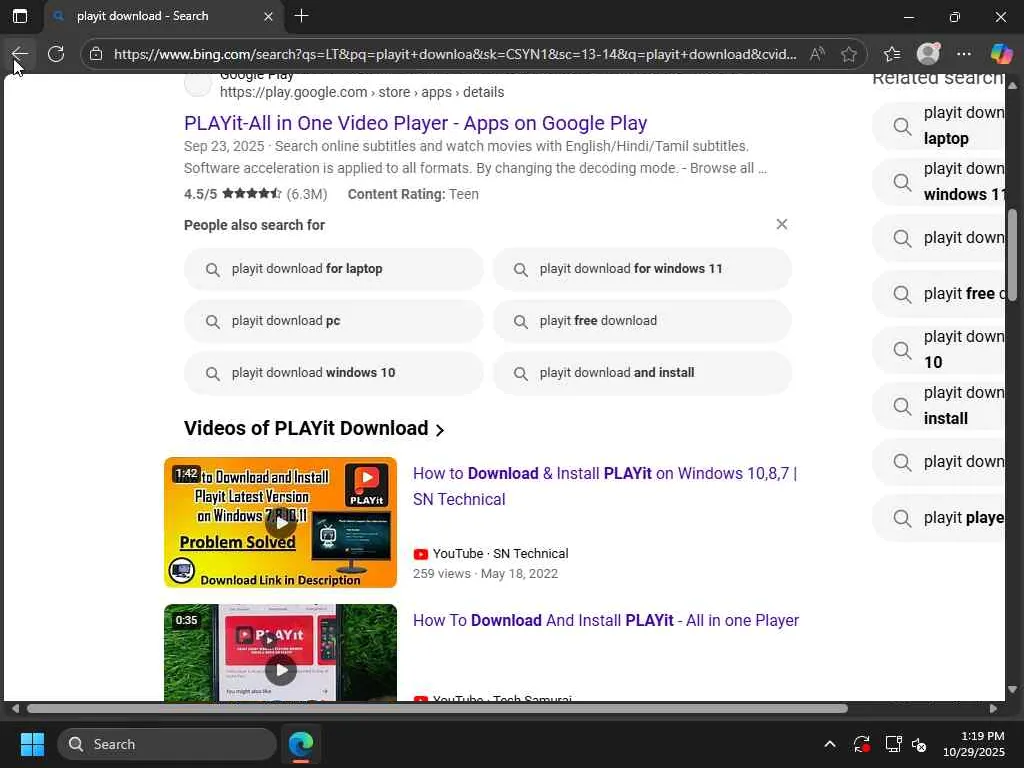
Task: Click the vertical page scrollbar thumb
Action: click(x=1012, y=255)
